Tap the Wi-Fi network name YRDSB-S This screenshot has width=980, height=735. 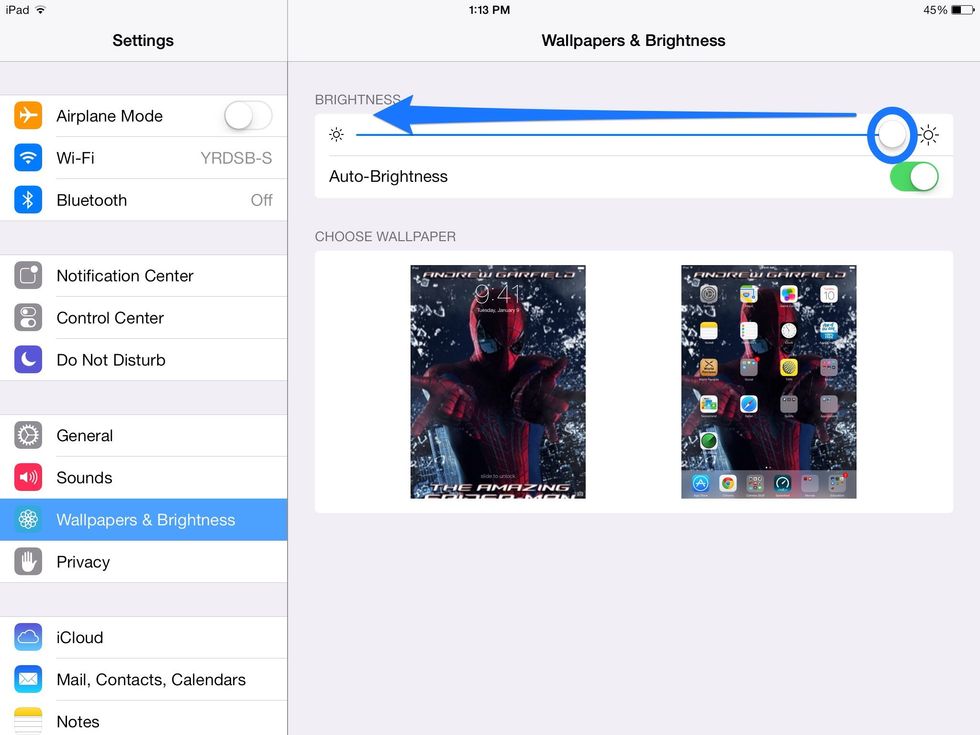(236, 158)
